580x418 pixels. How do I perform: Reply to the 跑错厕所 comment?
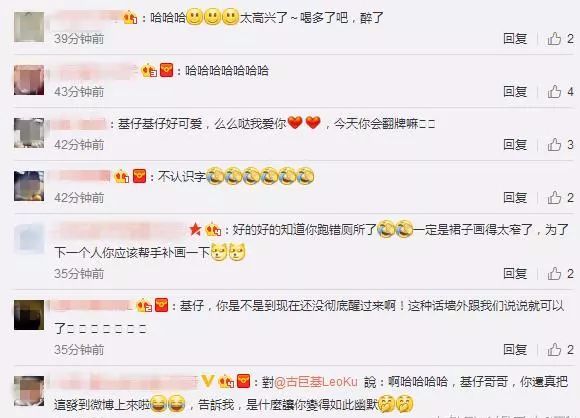pyautogui.click(x=515, y=274)
